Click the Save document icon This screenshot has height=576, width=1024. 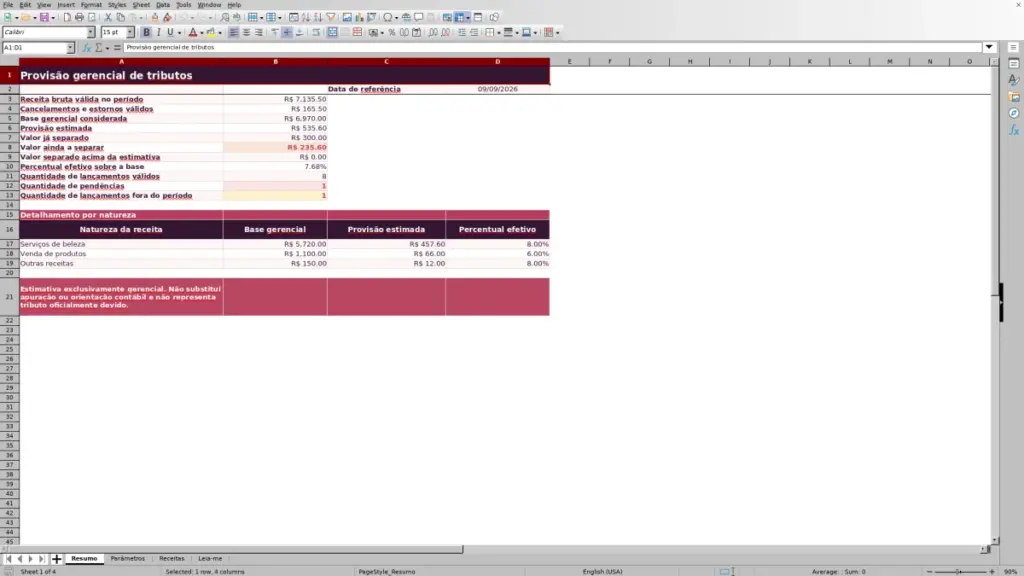(x=44, y=18)
